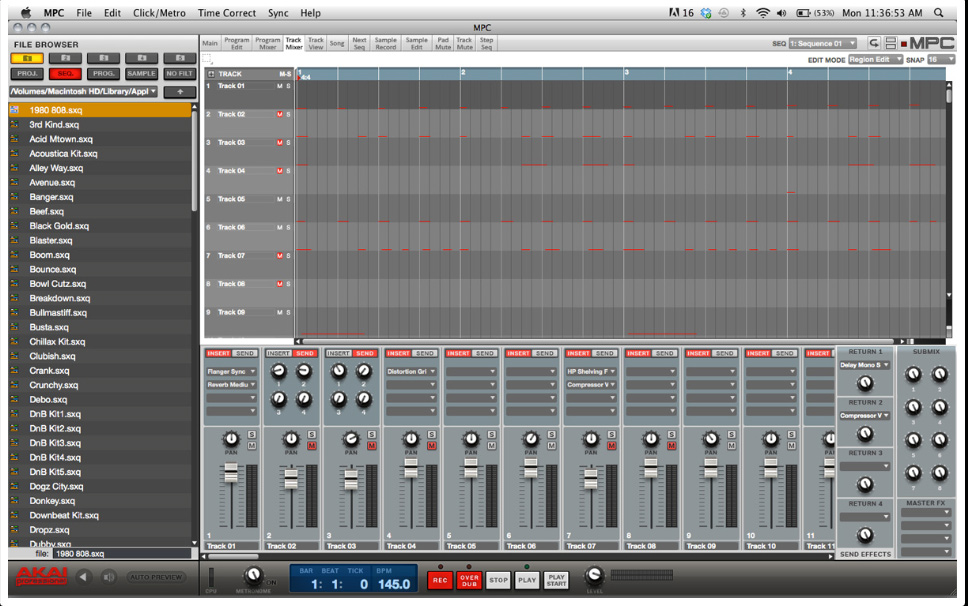Click the back arrow icon beside AKAI logo
This screenshot has height=606, width=968.
(x=83, y=577)
